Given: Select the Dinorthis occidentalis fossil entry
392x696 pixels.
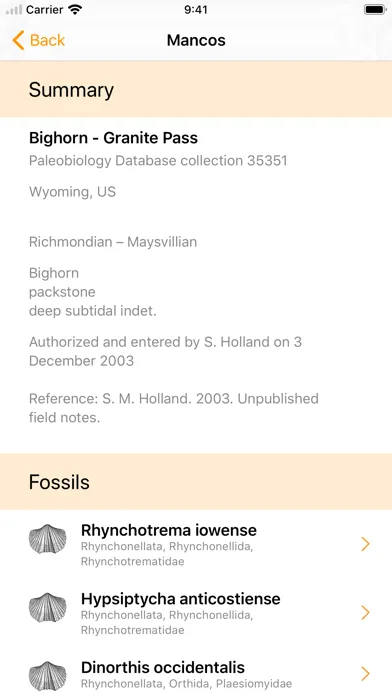Looking at the screenshot, I should point(196,674).
